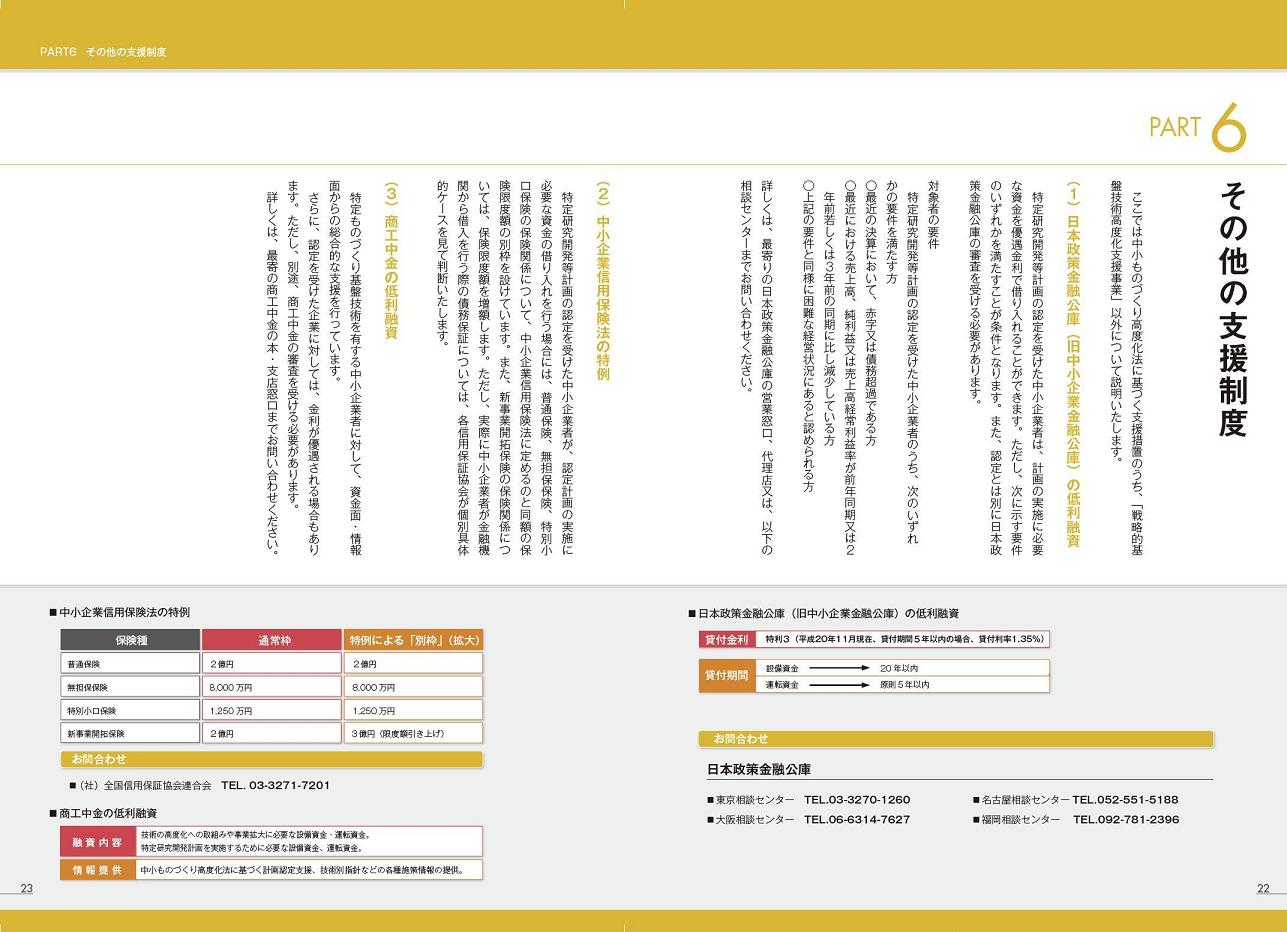
Task: Click the bold '日本政策金融公庫' contact heading
Action: pyautogui.click(x=759, y=770)
